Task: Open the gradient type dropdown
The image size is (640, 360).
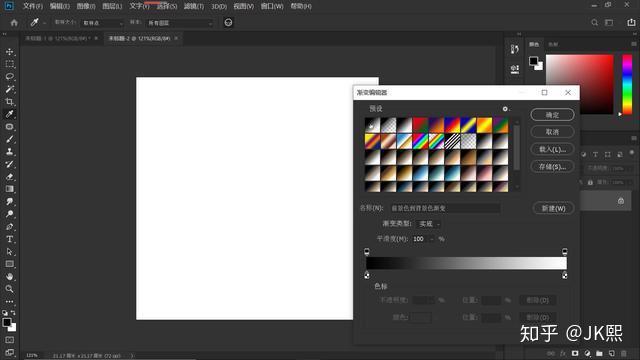Action: click(x=428, y=224)
